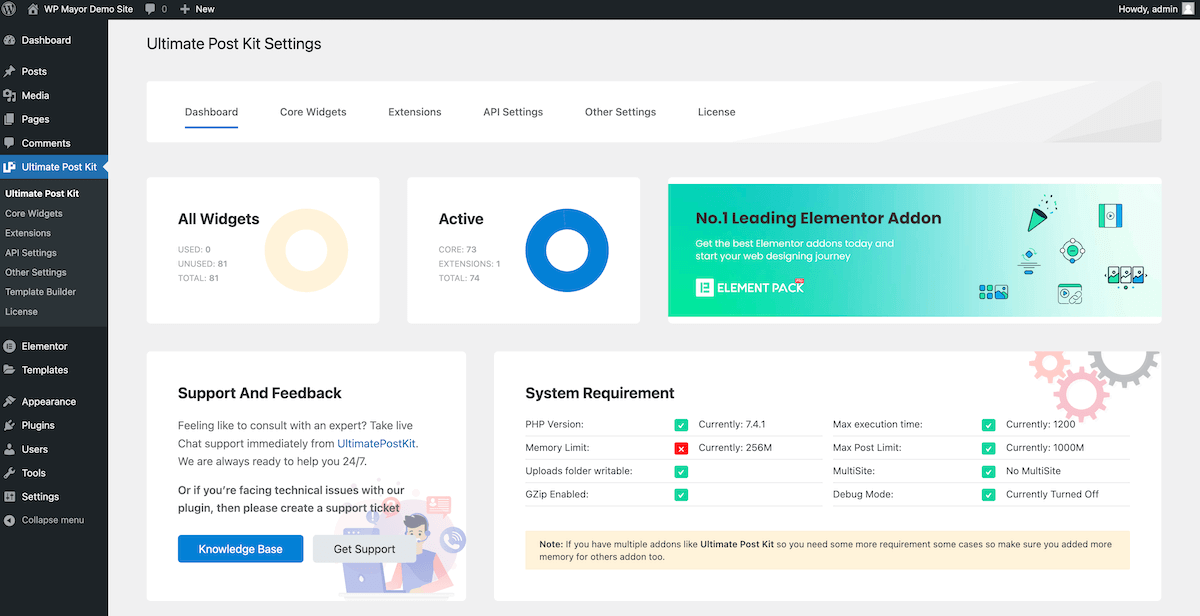Click the green PHP Version check box
This screenshot has height=616, width=1200.
pyautogui.click(x=681, y=425)
